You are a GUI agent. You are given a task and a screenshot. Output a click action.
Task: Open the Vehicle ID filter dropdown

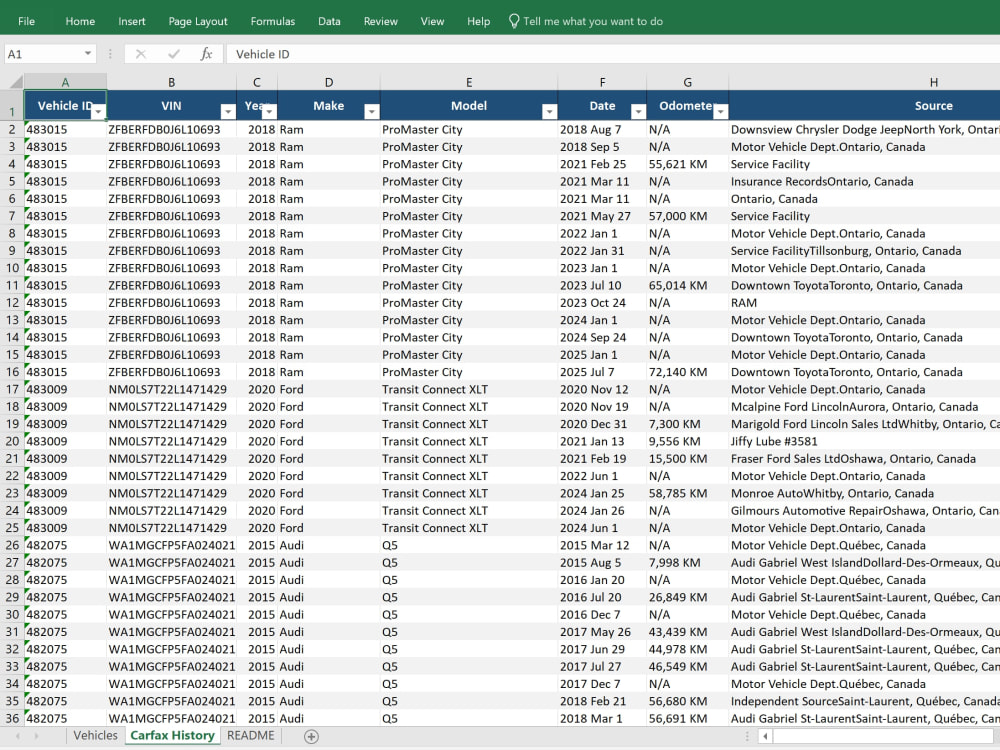click(98, 112)
